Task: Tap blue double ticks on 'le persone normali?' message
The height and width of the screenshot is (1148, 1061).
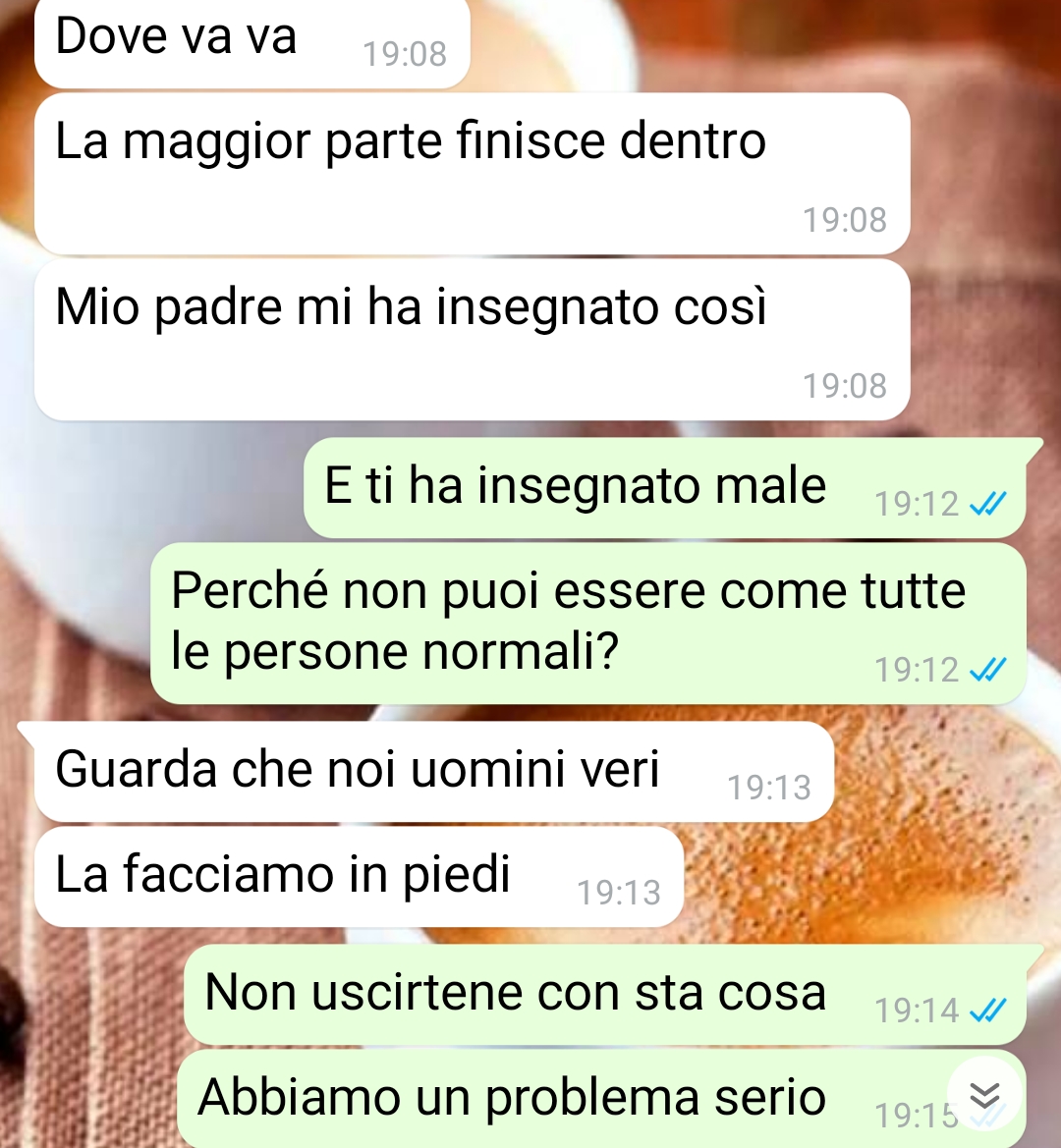Action: [987, 669]
